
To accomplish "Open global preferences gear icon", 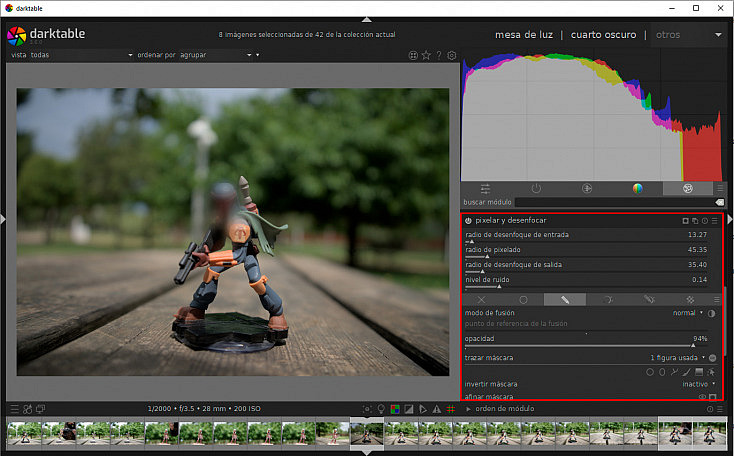I will click(452, 55).
